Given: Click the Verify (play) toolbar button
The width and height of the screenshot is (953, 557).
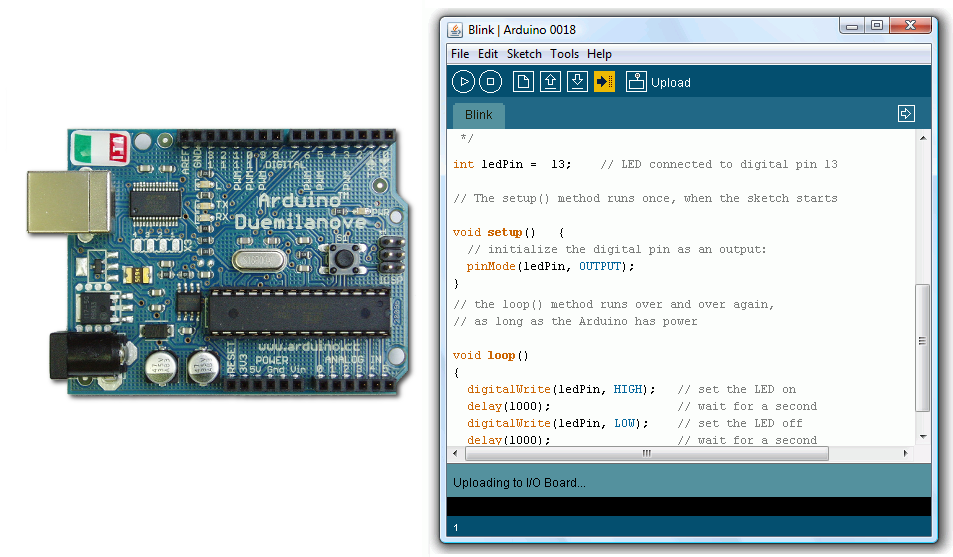Looking at the screenshot, I should 463,81.
